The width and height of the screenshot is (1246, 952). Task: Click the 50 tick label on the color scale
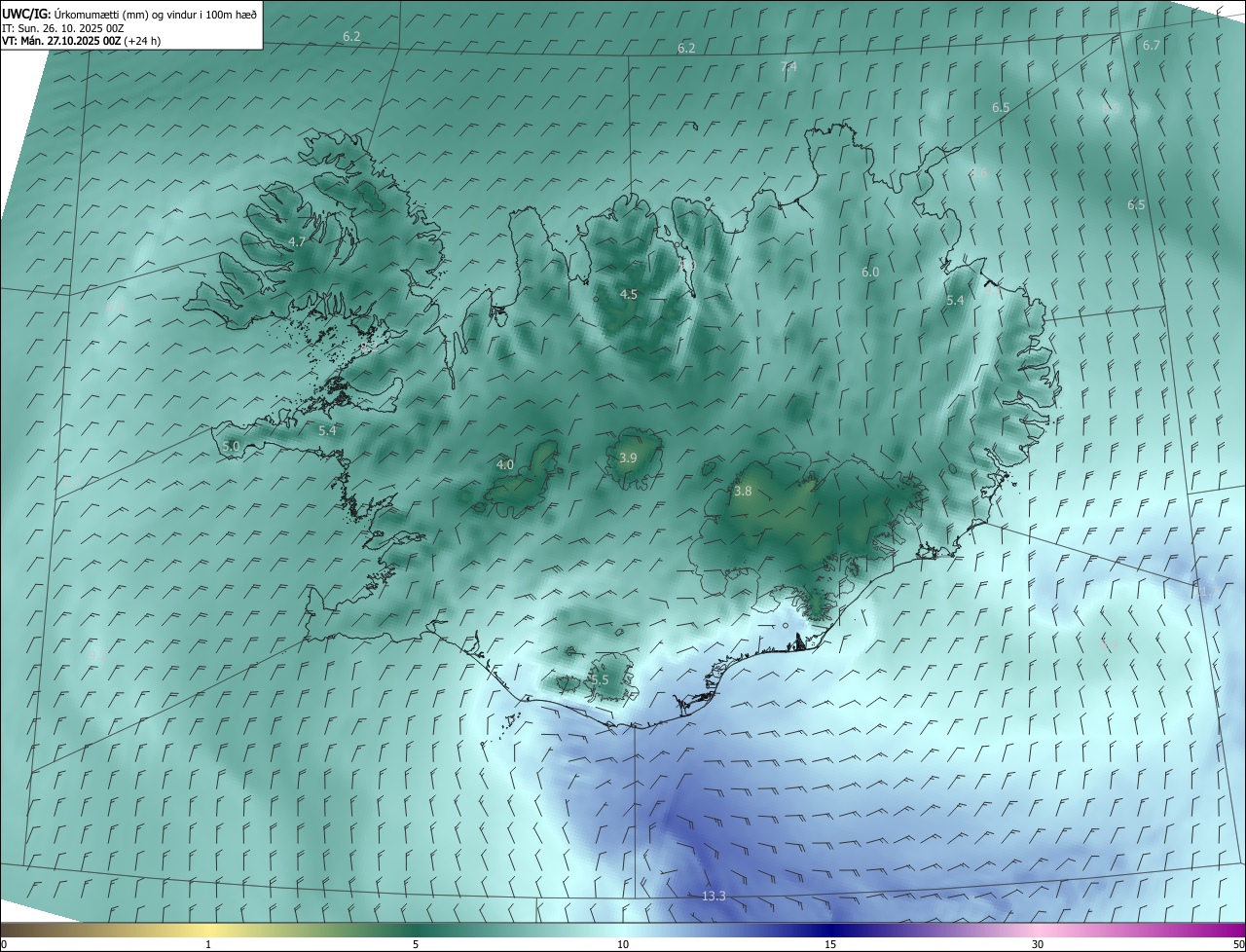tap(1238, 944)
